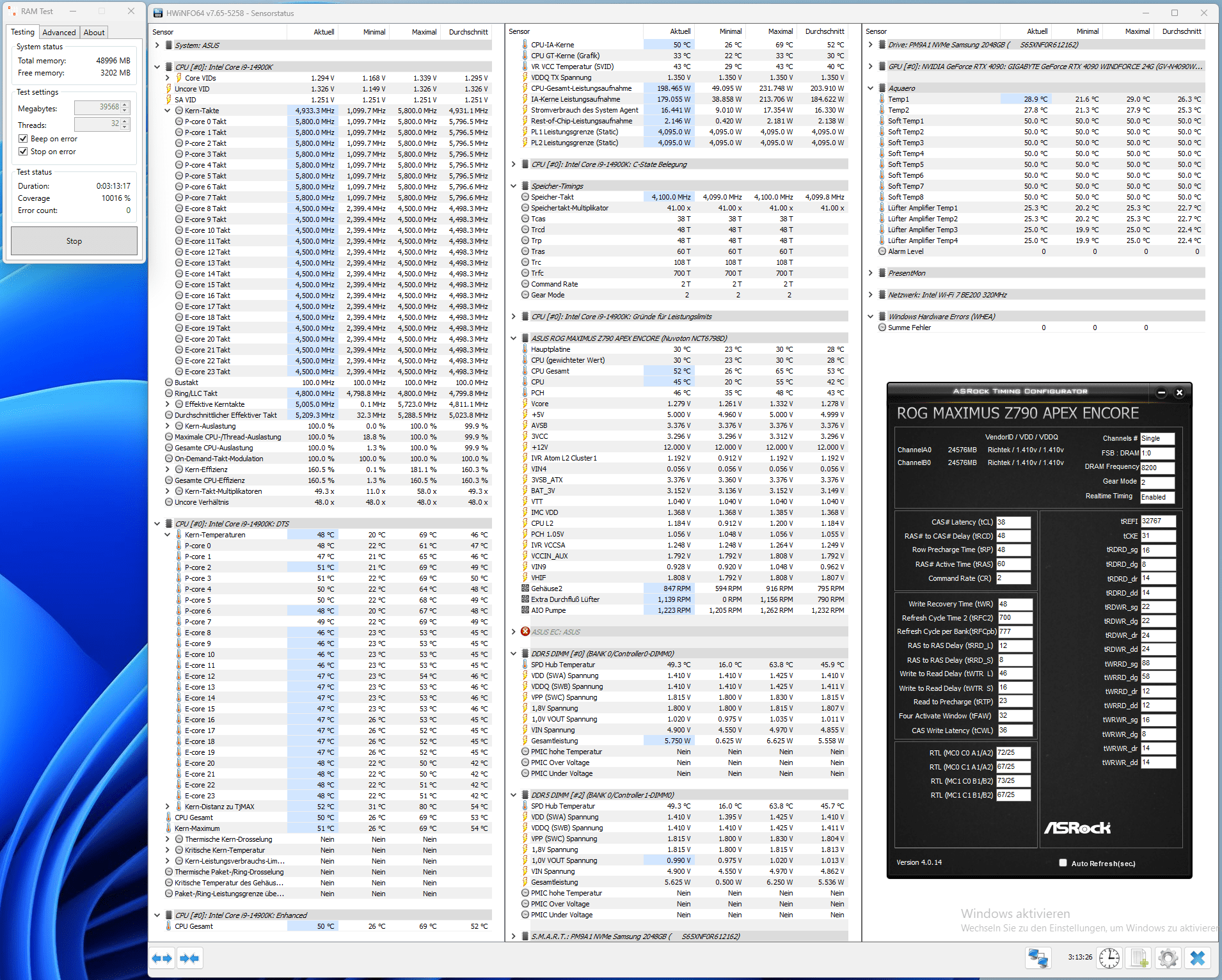Expand the Gründe für Leistungslimits group
Screen dimensions: 1222x980
point(514,317)
